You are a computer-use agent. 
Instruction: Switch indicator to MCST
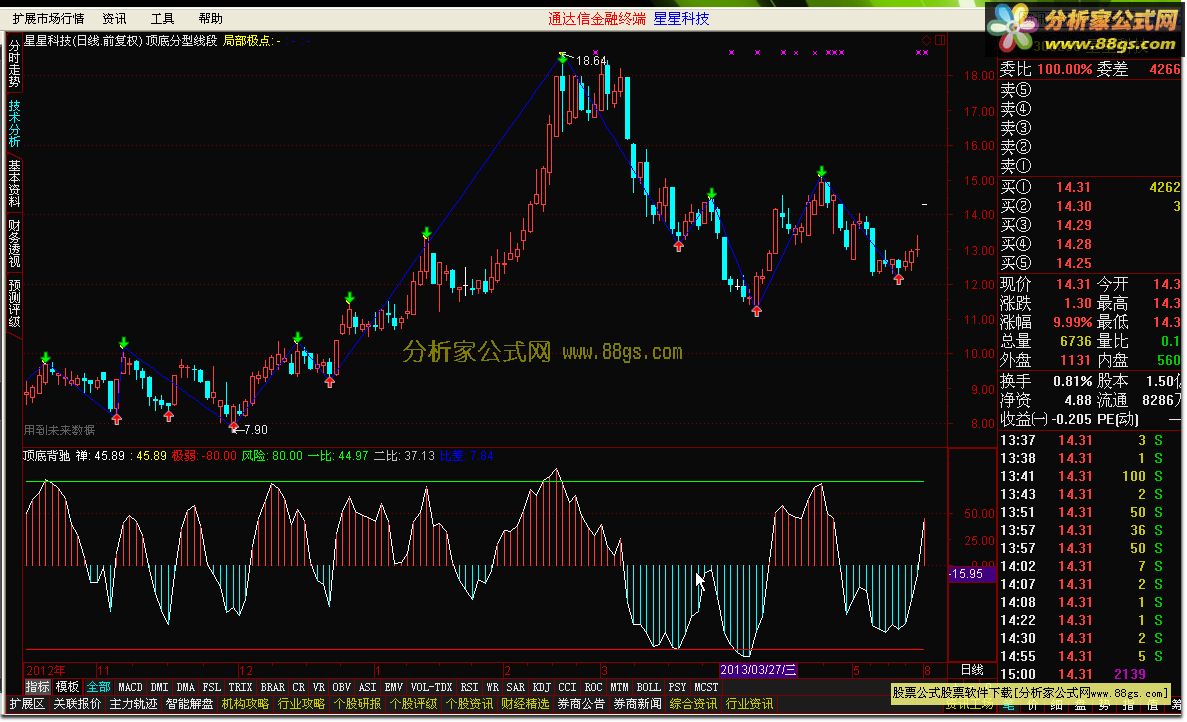click(x=706, y=687)
